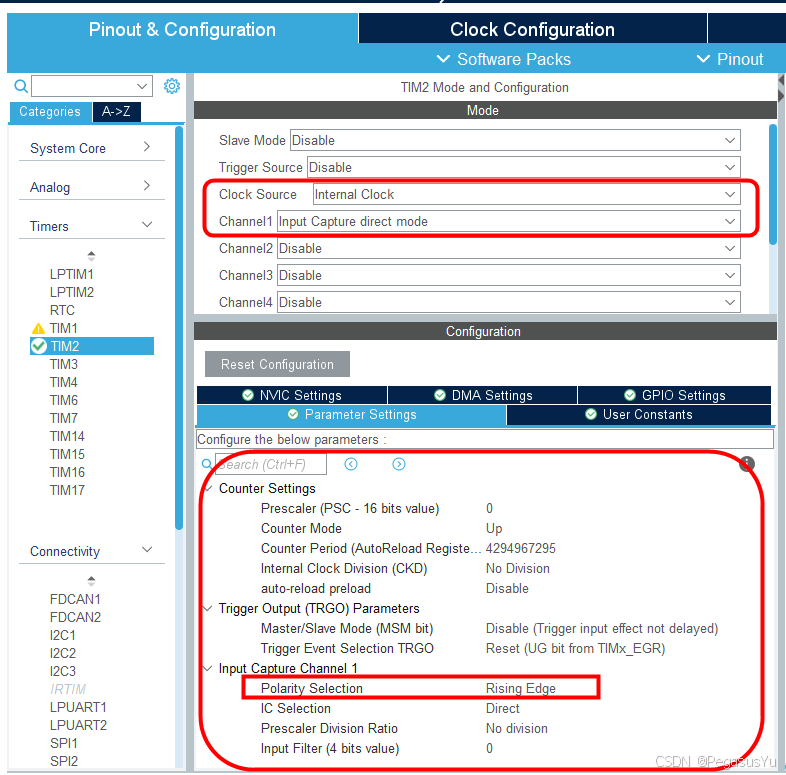786x775 pixels.
Task: Select the A->Z tab
Action: (x=116, y=112)
